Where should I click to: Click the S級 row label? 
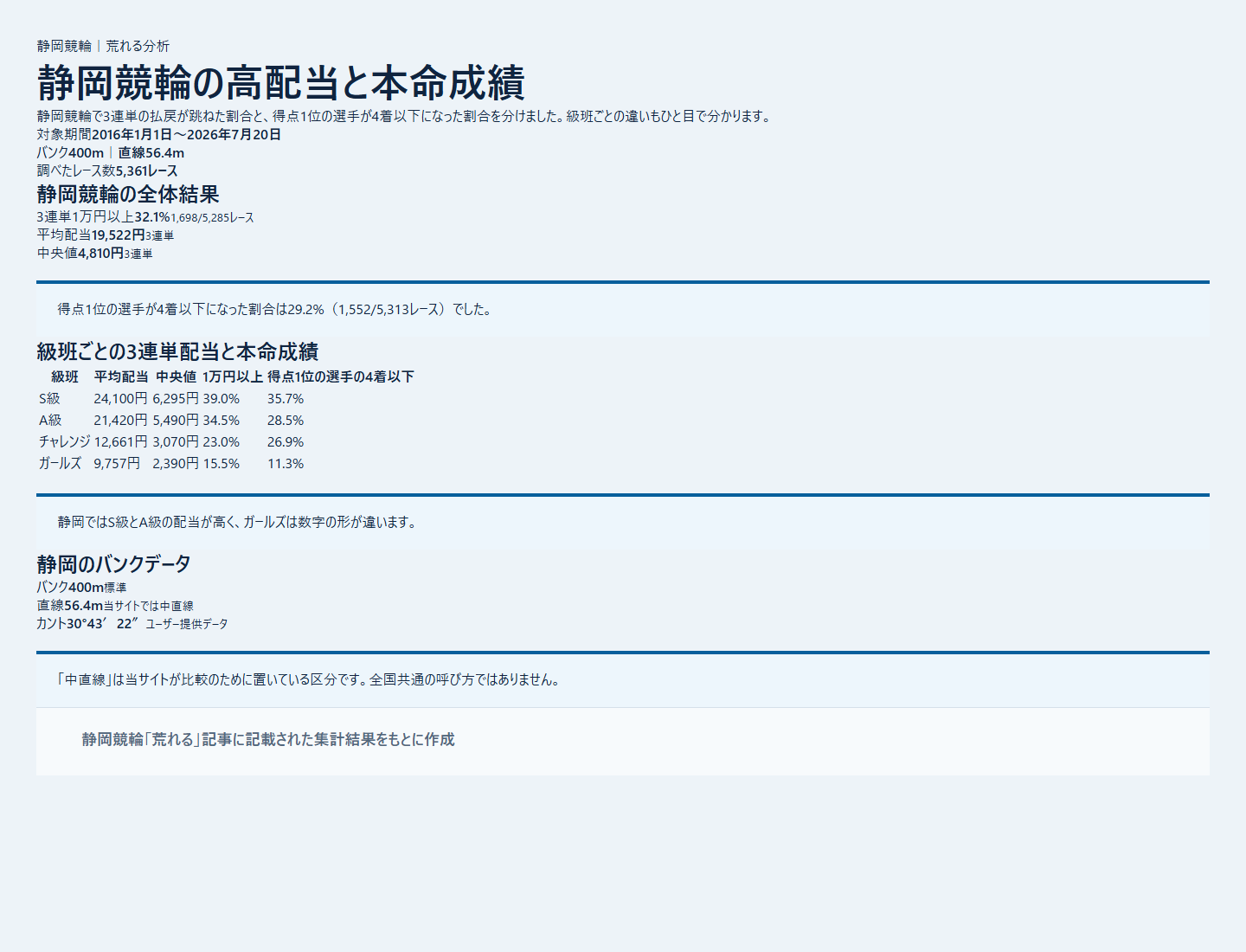pos(50,399)
